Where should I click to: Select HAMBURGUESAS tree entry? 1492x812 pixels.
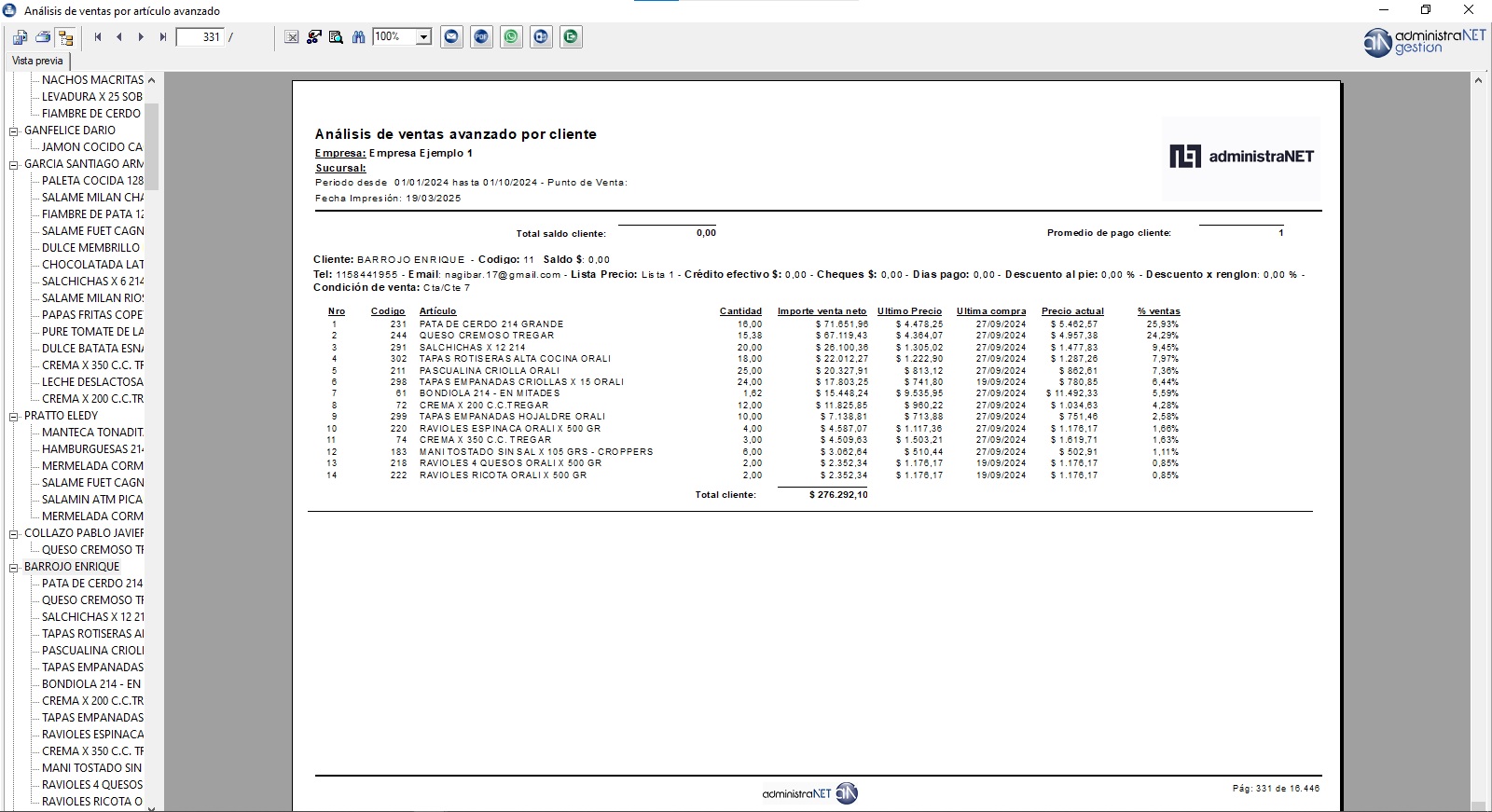(x=92, y=449)
